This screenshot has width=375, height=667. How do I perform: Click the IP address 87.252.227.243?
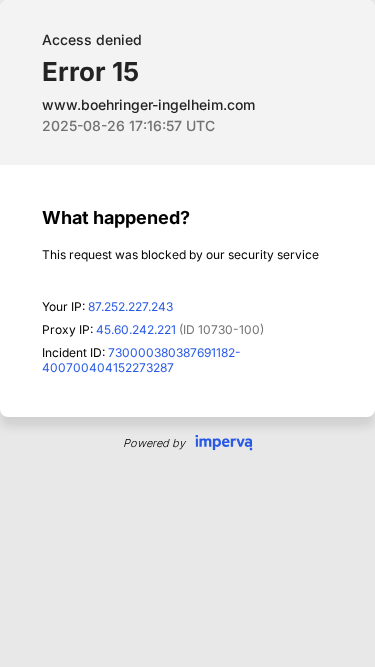pos(131,307)
